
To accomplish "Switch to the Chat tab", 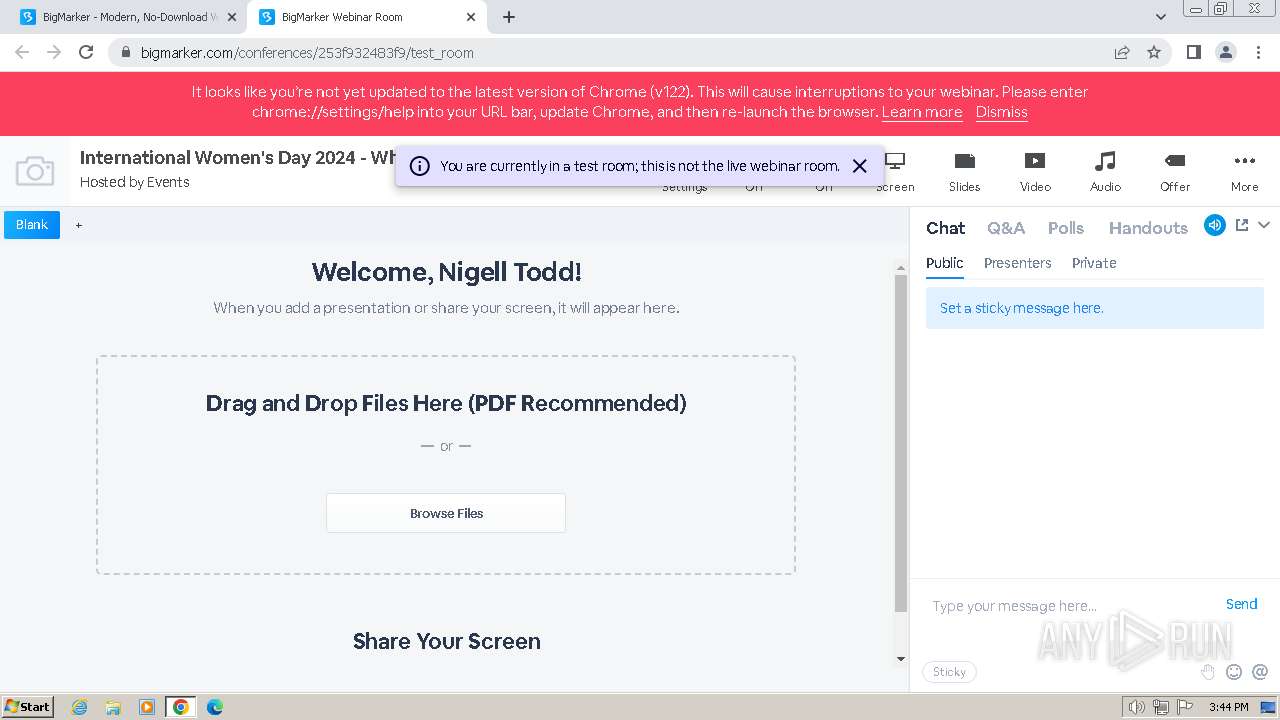I will coord(945,228).
